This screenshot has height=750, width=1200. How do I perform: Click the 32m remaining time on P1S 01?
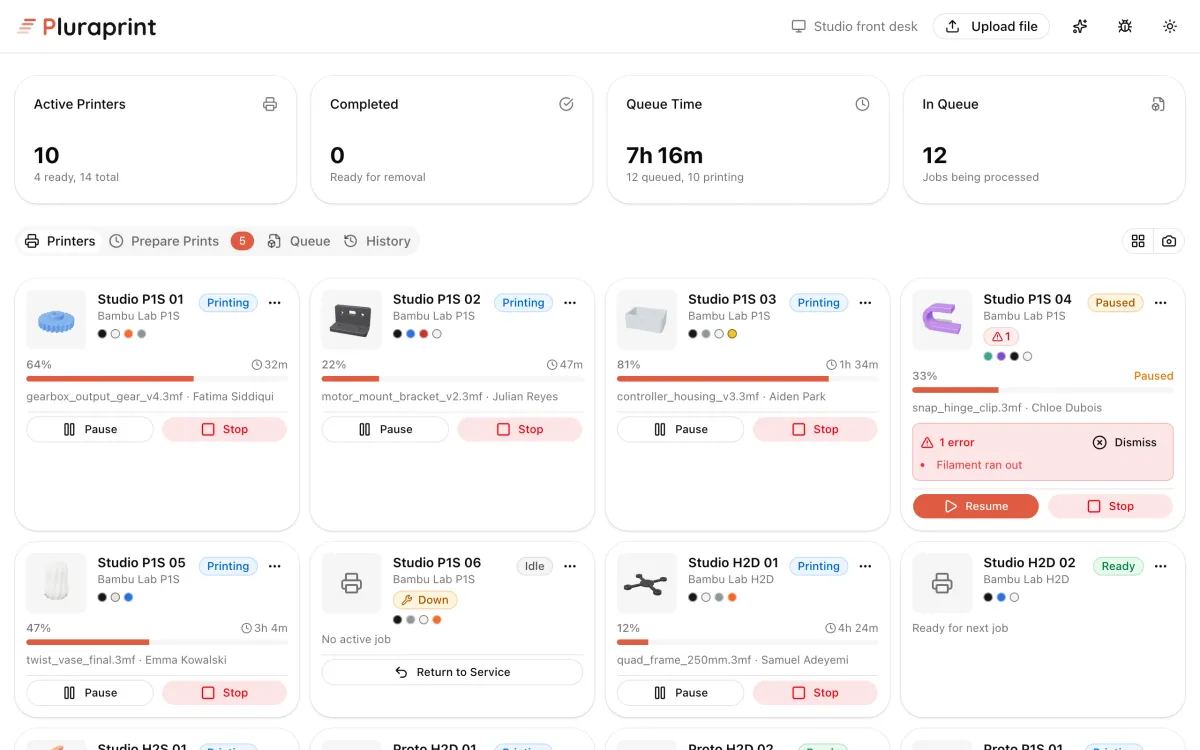pyautogui.click(x=270, y=365)
